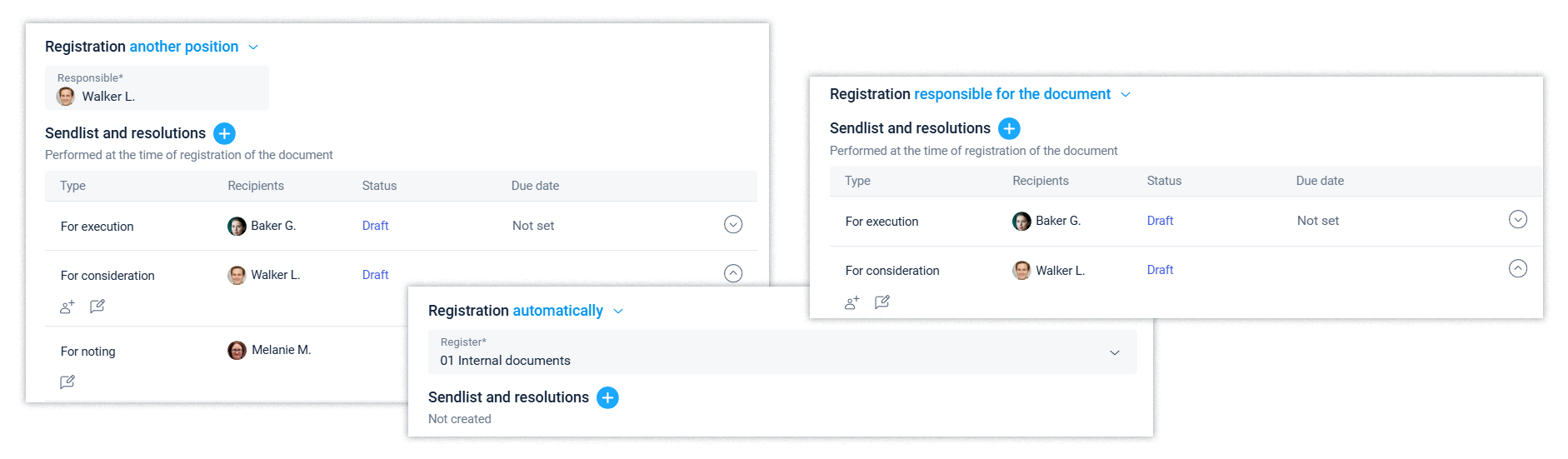This screenshot has width=1568, height=459.
Task: Click Draft status of left For execution
Action: point(375,226)
